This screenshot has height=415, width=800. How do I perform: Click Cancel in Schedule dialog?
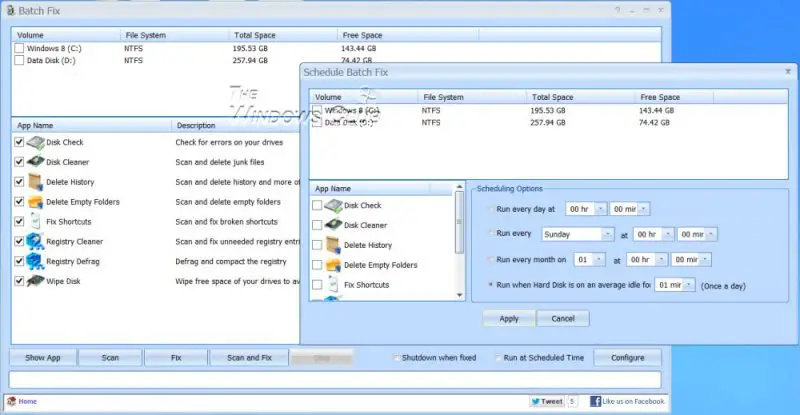tap(563, 319)
